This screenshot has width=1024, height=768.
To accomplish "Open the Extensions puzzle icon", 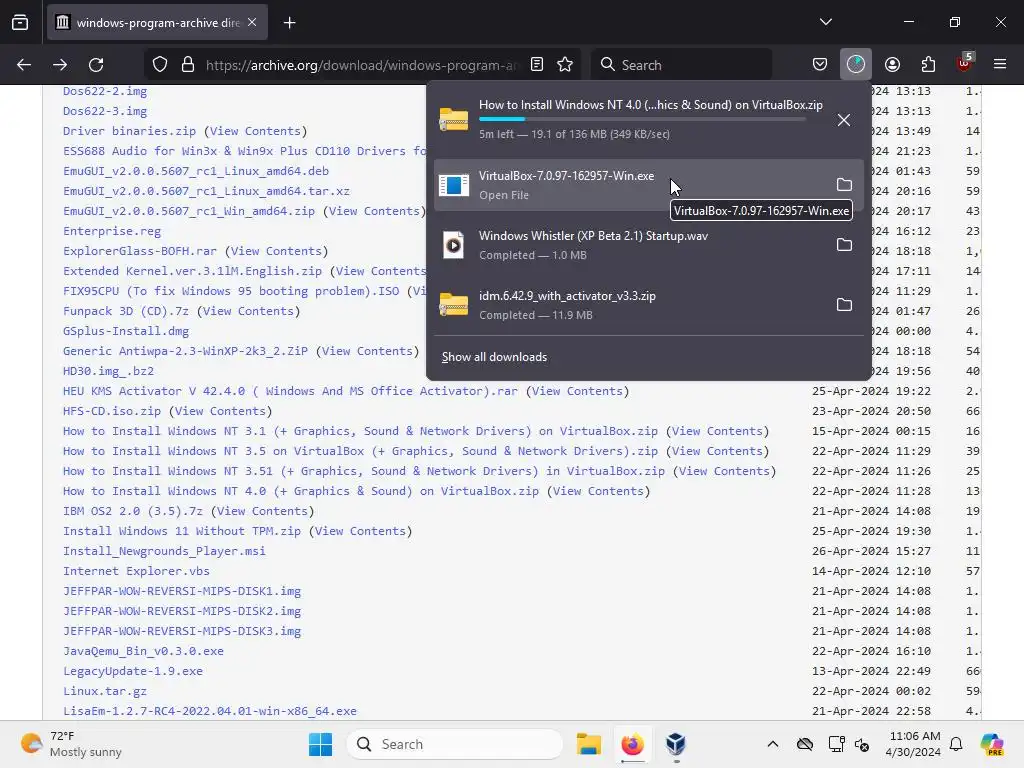I will pos(928,65).
